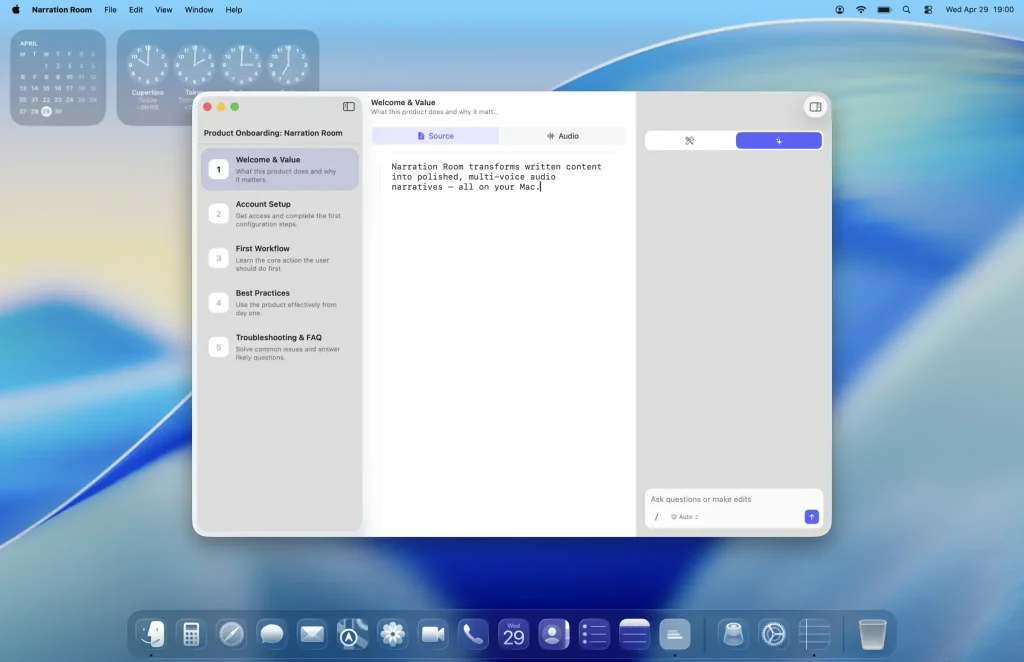Open Maps from the dock

[352, 634]
